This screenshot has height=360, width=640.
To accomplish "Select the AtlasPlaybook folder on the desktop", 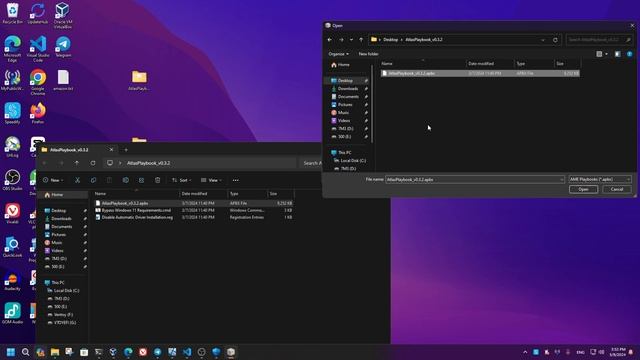I will (139, 80).
